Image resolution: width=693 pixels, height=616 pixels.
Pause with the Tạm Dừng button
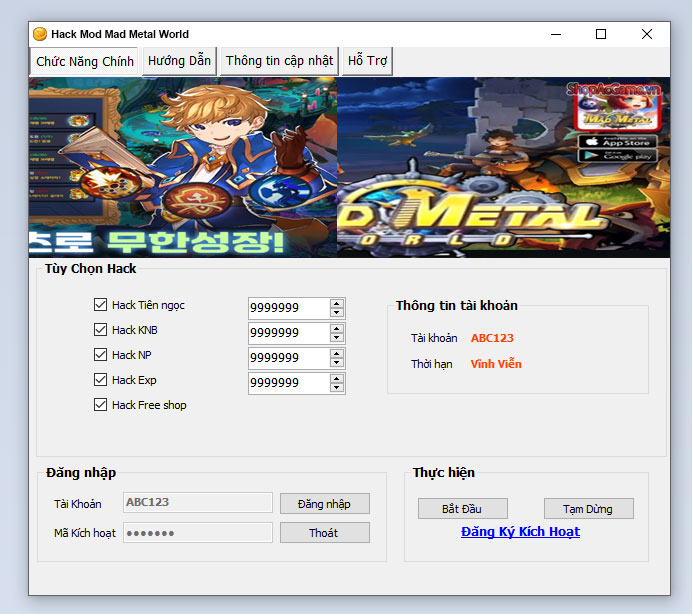[589, 509]
